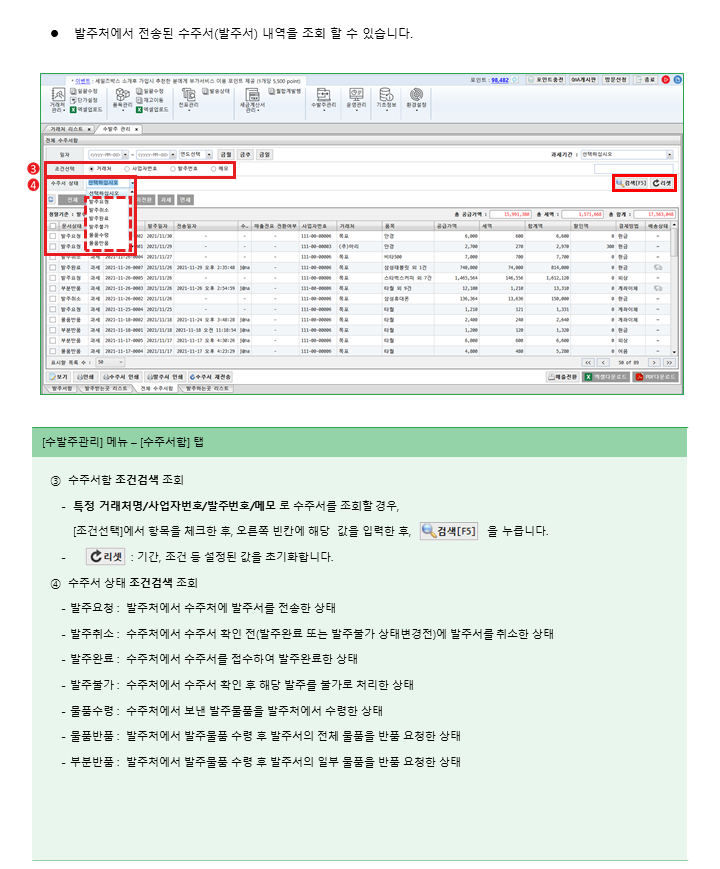Check the 발주완료 row checkbox
The height and width of the screenshot is (869, 720).
tap(53, 268)
